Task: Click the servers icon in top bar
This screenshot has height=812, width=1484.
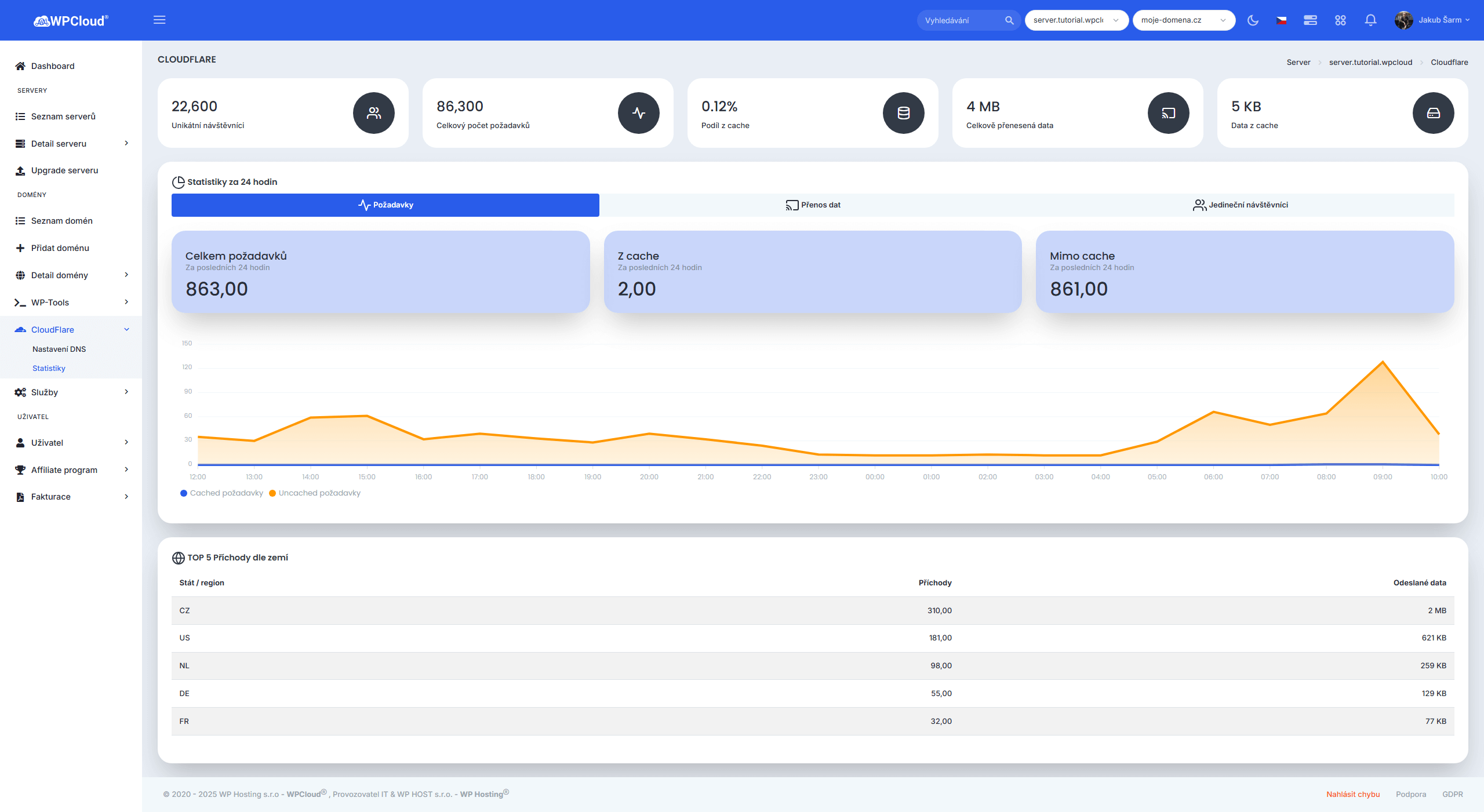Action: (1310, 20)
